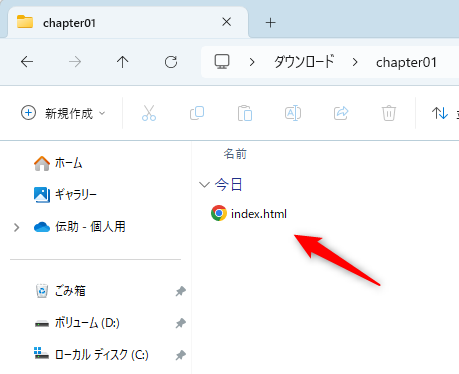Open ごみ箱 in the sidebar
The width and height of the screenshot is (459, 374).
click(61, 291)
